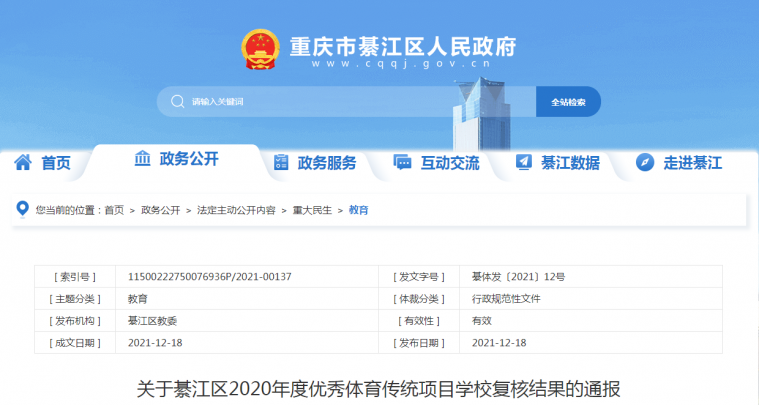The width and height of the screenshot is (759, 405).
Task: Click the home icon beside 首页
Action: tap(23, 162)
